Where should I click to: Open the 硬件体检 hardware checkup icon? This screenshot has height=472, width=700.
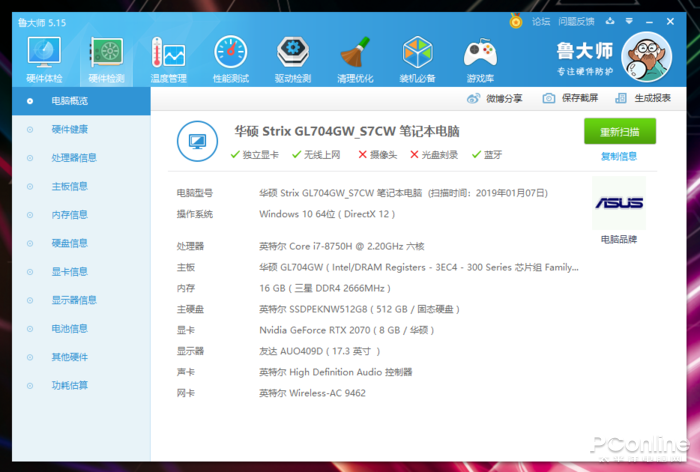(x=44, y=60)
